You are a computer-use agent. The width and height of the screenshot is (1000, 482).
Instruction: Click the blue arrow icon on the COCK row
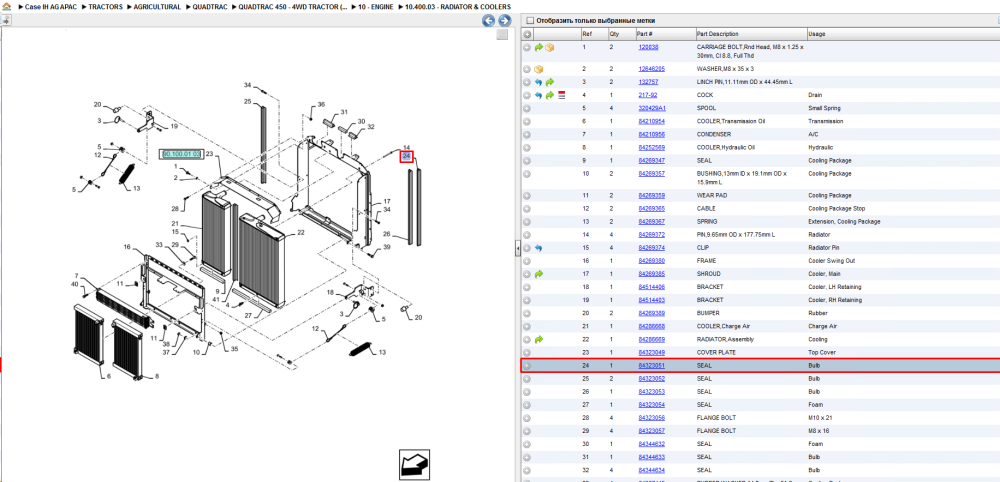click(x=539, y=95)
